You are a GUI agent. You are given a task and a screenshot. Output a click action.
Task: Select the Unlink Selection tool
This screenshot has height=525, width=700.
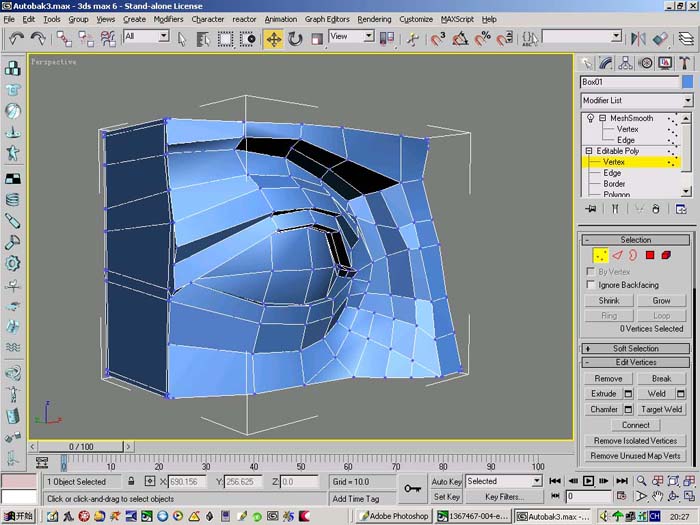click(x=86, y=39)
